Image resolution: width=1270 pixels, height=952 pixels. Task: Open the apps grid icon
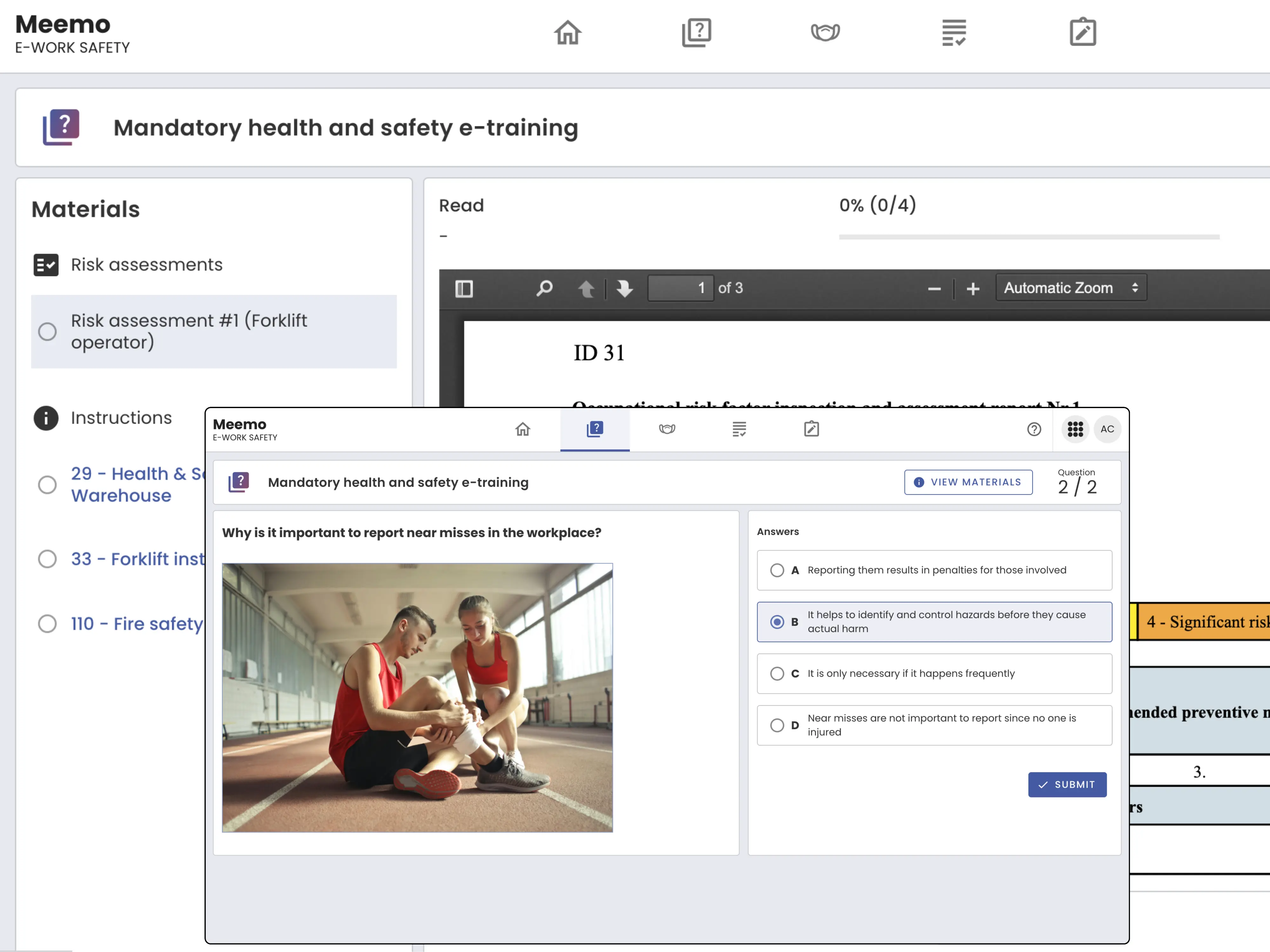click(x=1075, y=429)
